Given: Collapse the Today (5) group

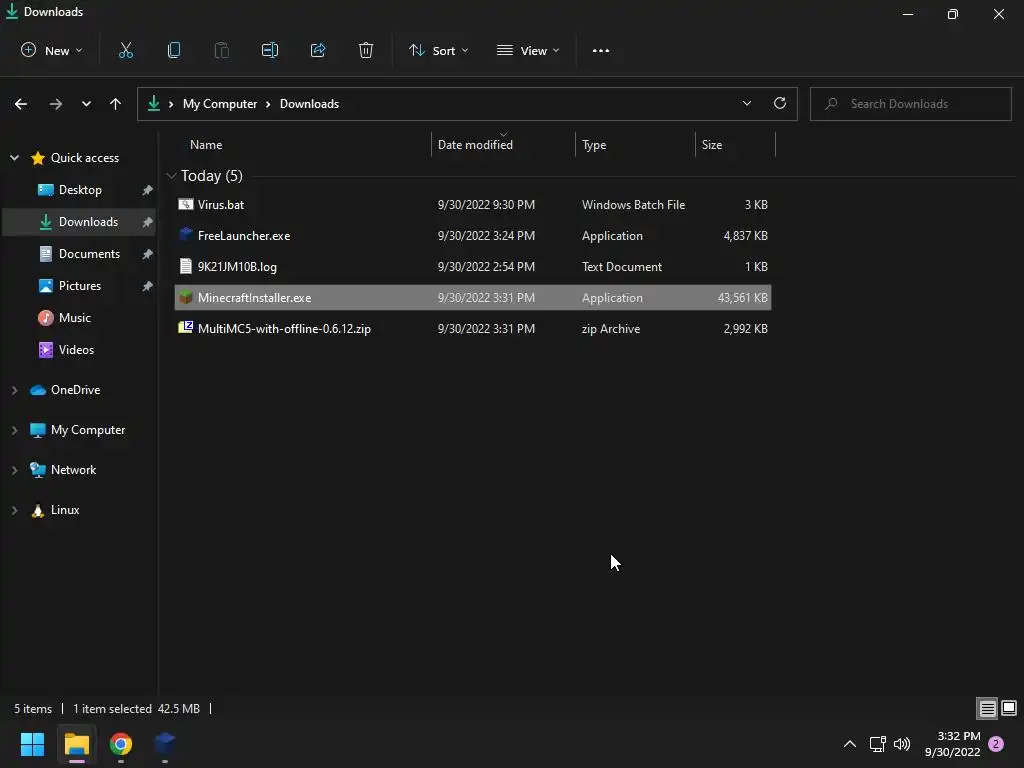Looking at the screenshot, I should [x=172, y=176].
